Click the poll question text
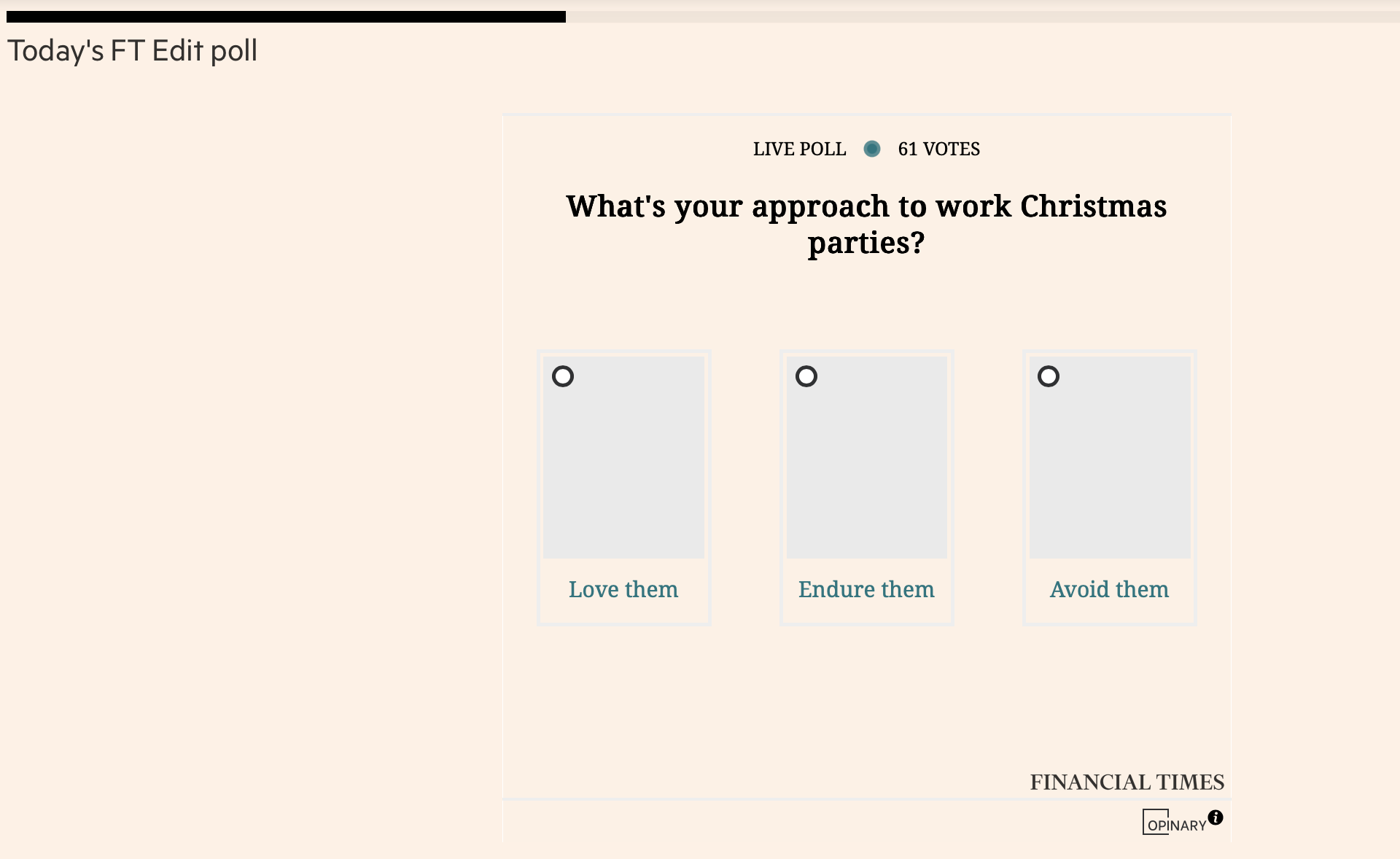The image size is (1400, 859). pos(866,225)
